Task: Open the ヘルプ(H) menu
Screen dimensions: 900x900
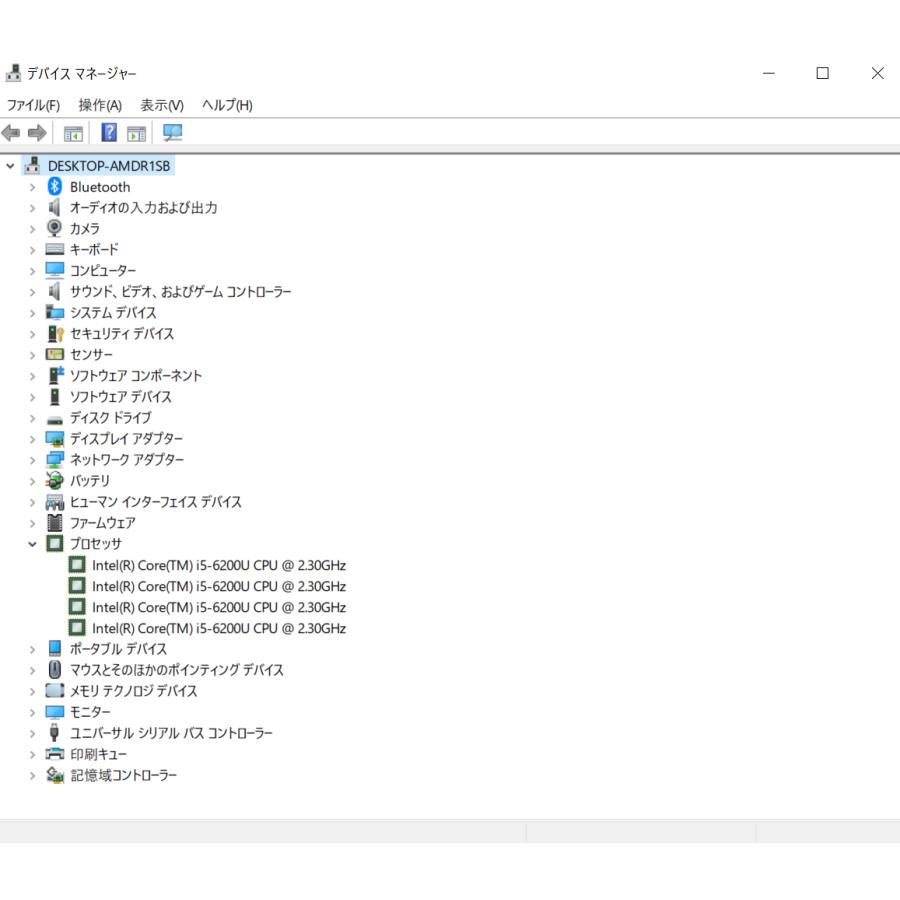Action: click(227, 105)
